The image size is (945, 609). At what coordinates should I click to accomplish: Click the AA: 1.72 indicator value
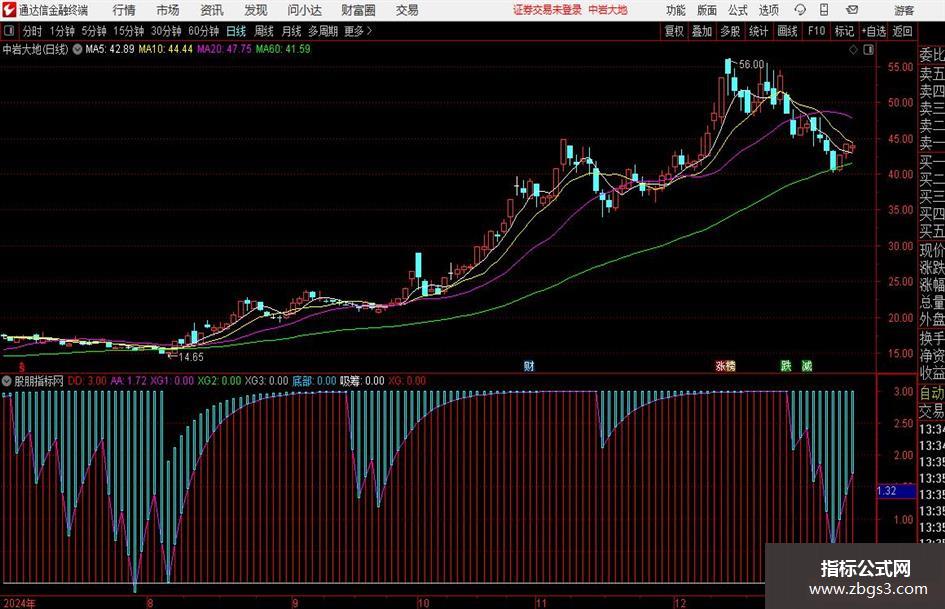128,381
